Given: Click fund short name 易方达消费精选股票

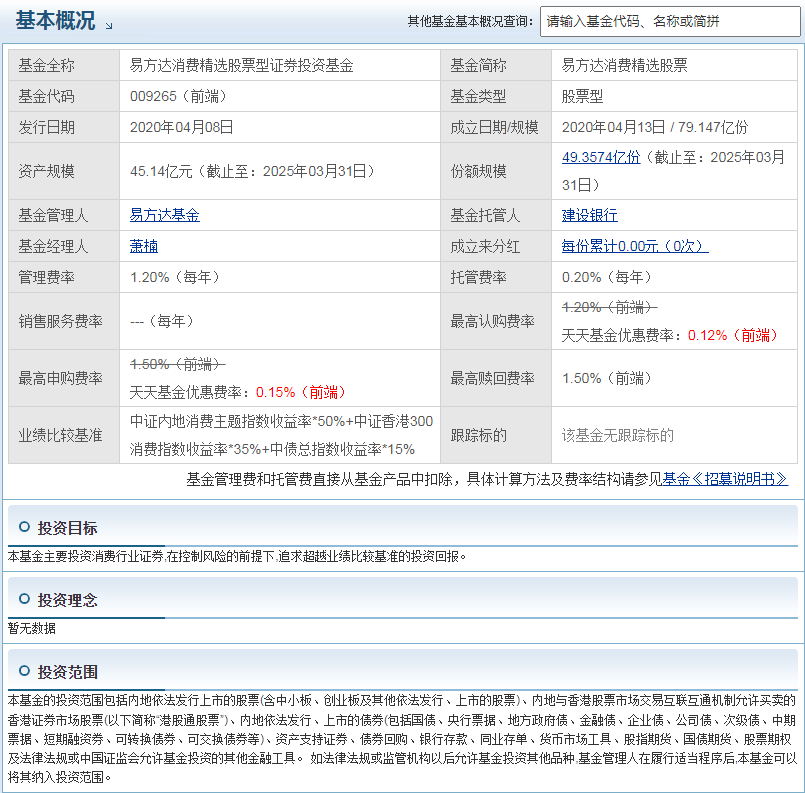Looking at the screenshot, I should [624, 65].
